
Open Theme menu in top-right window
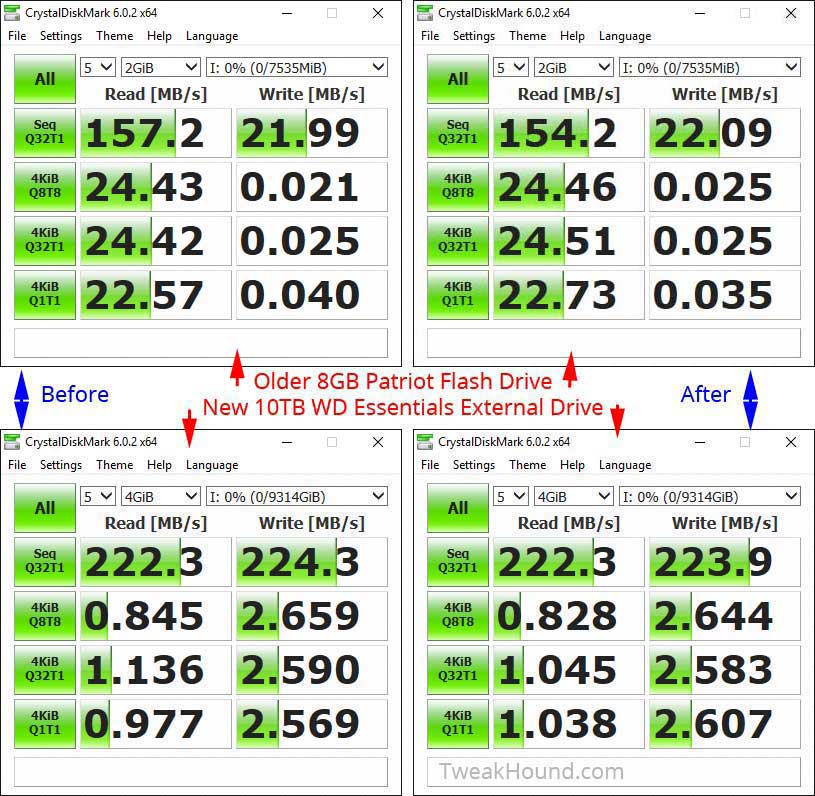tap(528, 36)
